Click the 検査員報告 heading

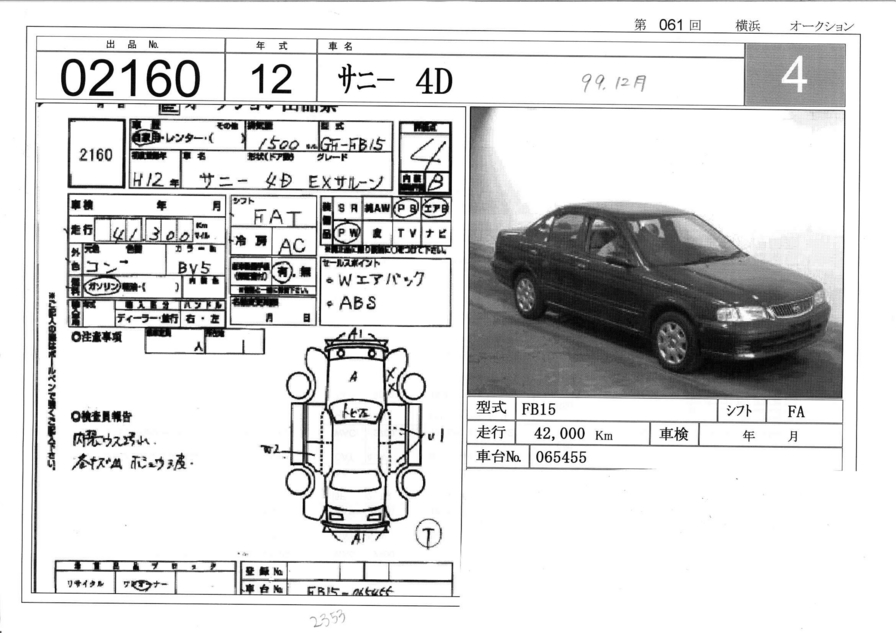point(102,415)
